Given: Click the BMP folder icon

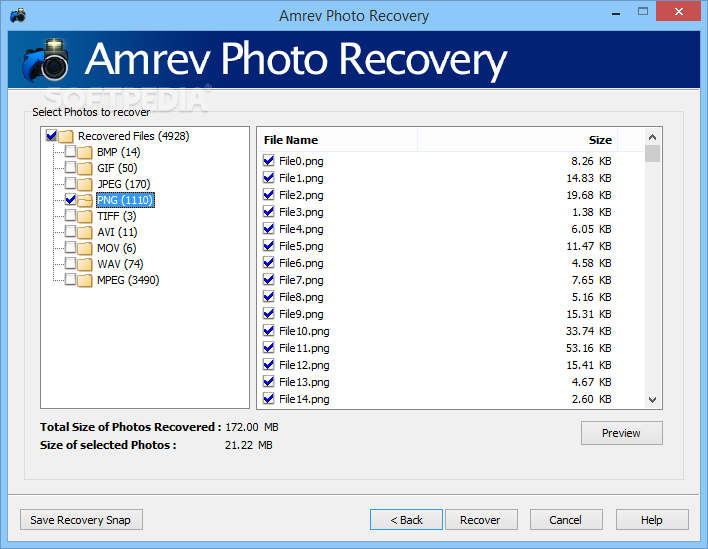Looking at the screenshot, I should coord(84,152).
